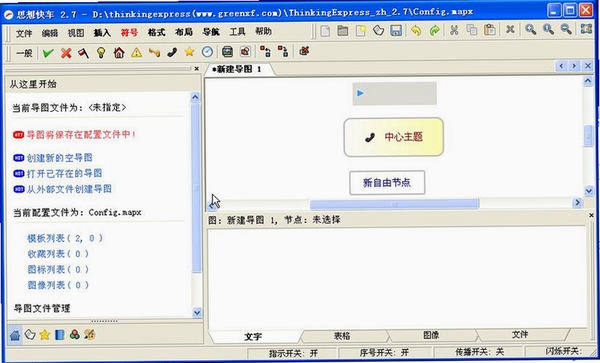
Task: Save with the floppy disk icon
Action: click(x=396, y=31)
